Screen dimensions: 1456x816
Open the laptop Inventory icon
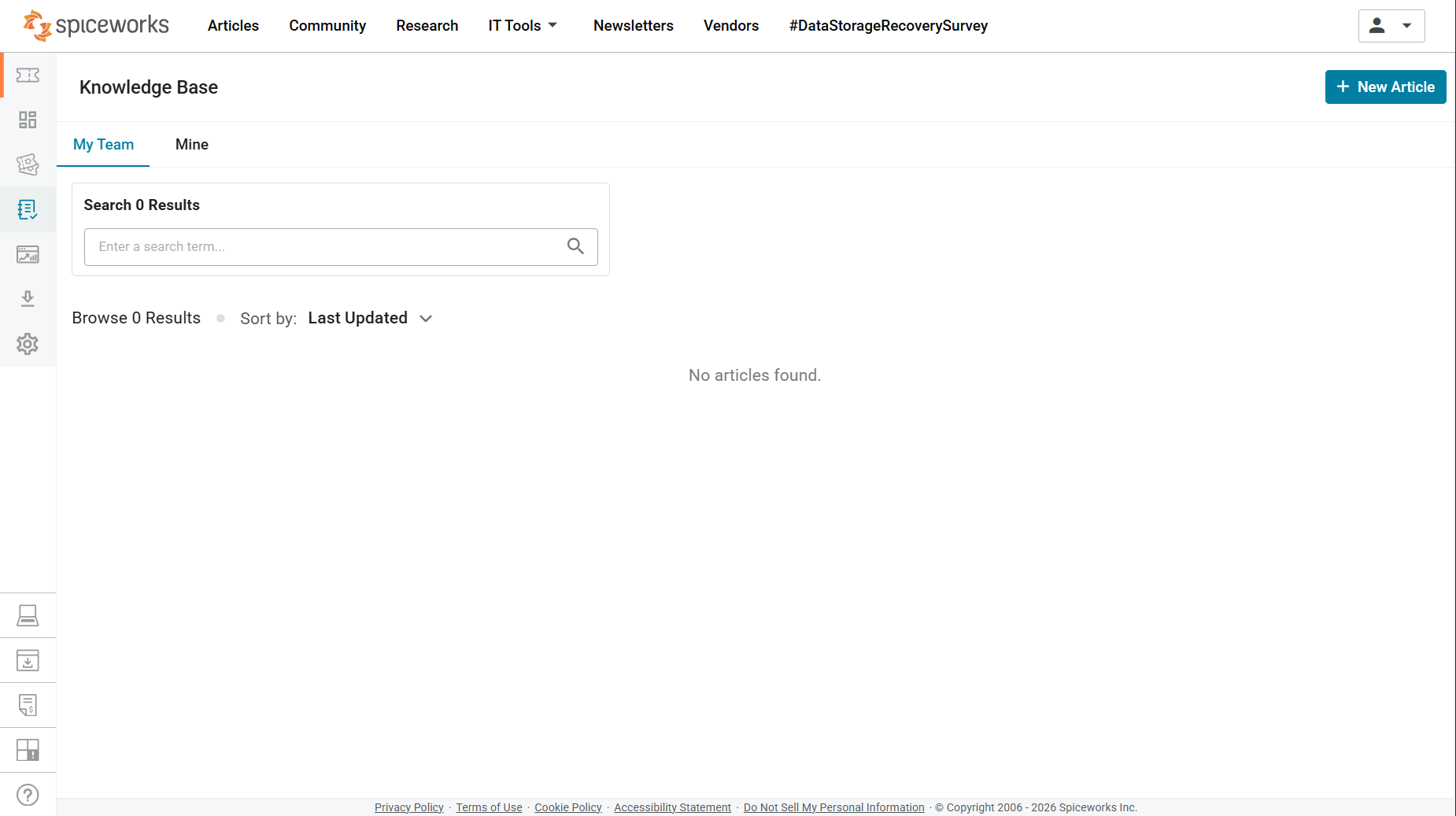[28, 615]
